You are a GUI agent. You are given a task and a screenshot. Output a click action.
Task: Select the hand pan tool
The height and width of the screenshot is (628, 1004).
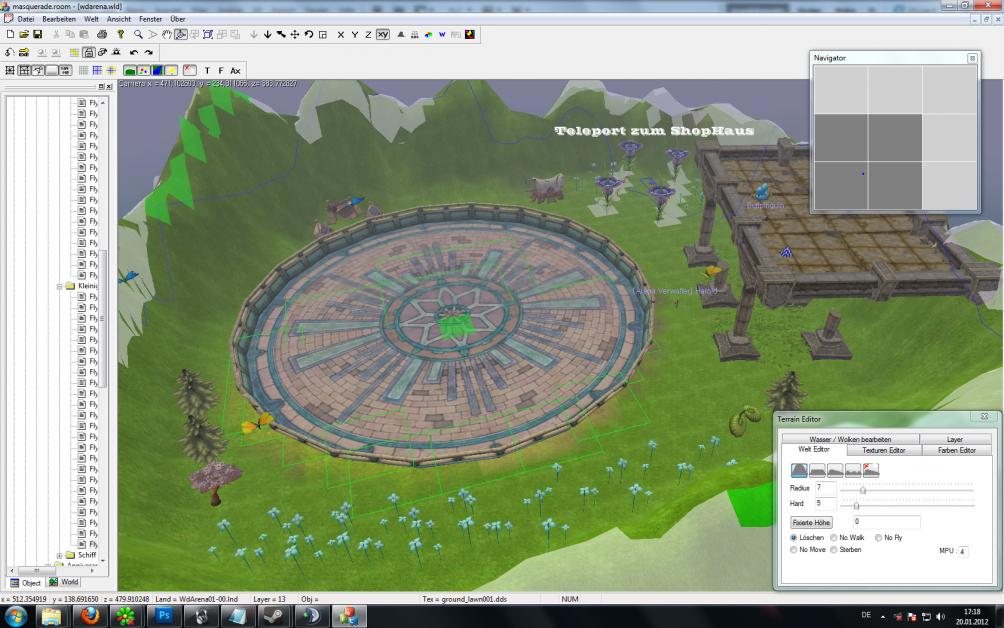[x=167, y=34]
